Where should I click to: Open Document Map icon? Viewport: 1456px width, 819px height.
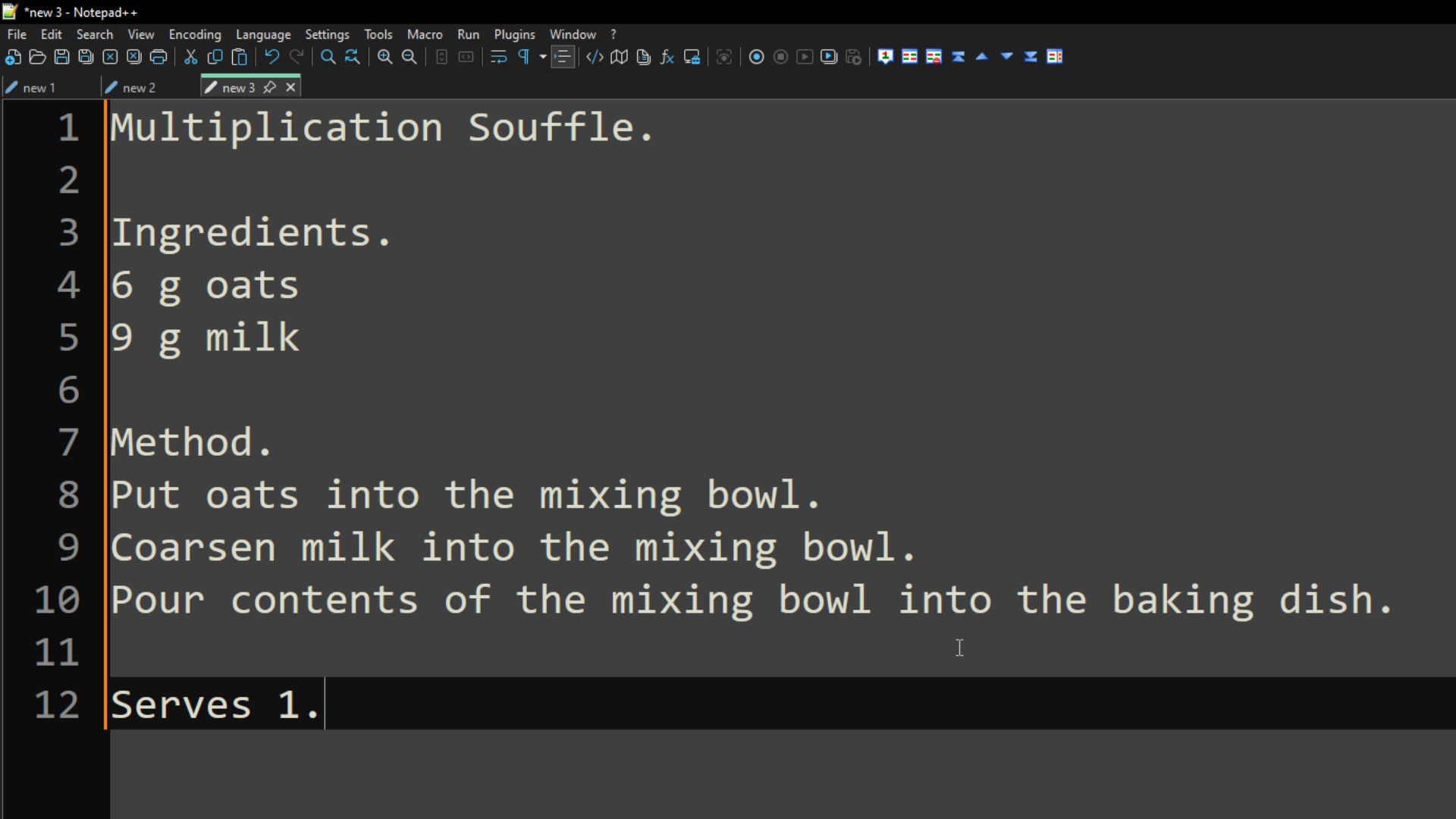click(619, 57)
